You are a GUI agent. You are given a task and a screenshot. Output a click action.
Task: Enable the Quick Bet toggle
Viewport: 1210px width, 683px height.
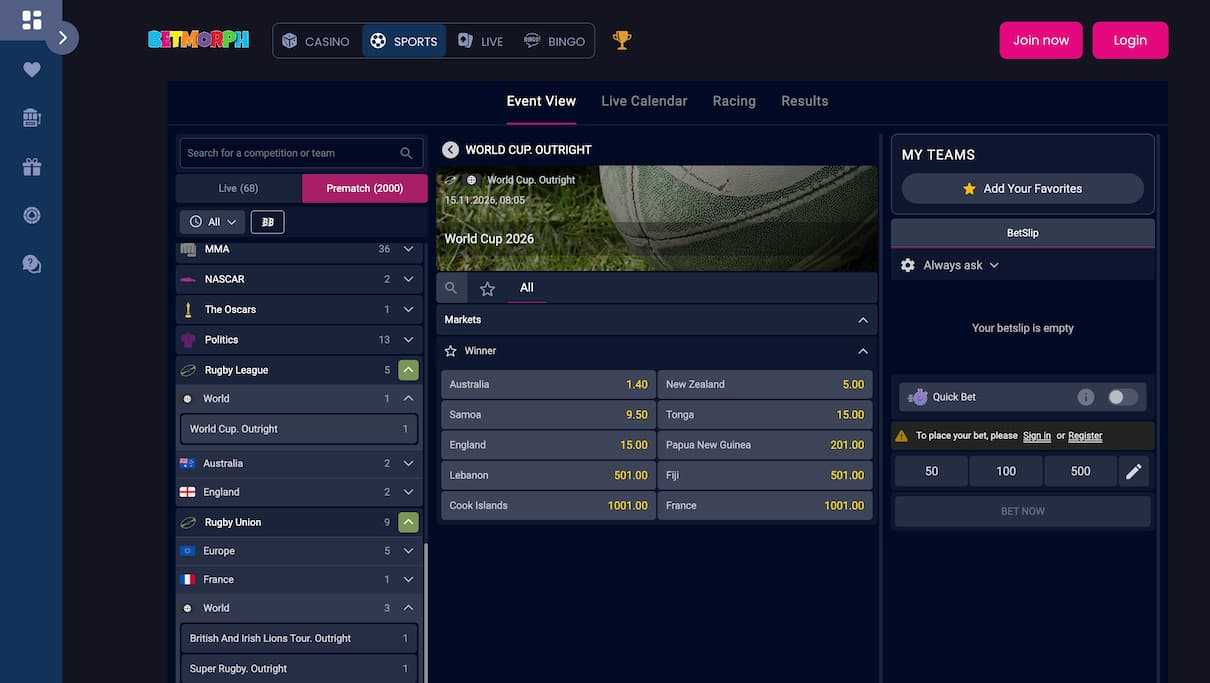pos(1122,397)
